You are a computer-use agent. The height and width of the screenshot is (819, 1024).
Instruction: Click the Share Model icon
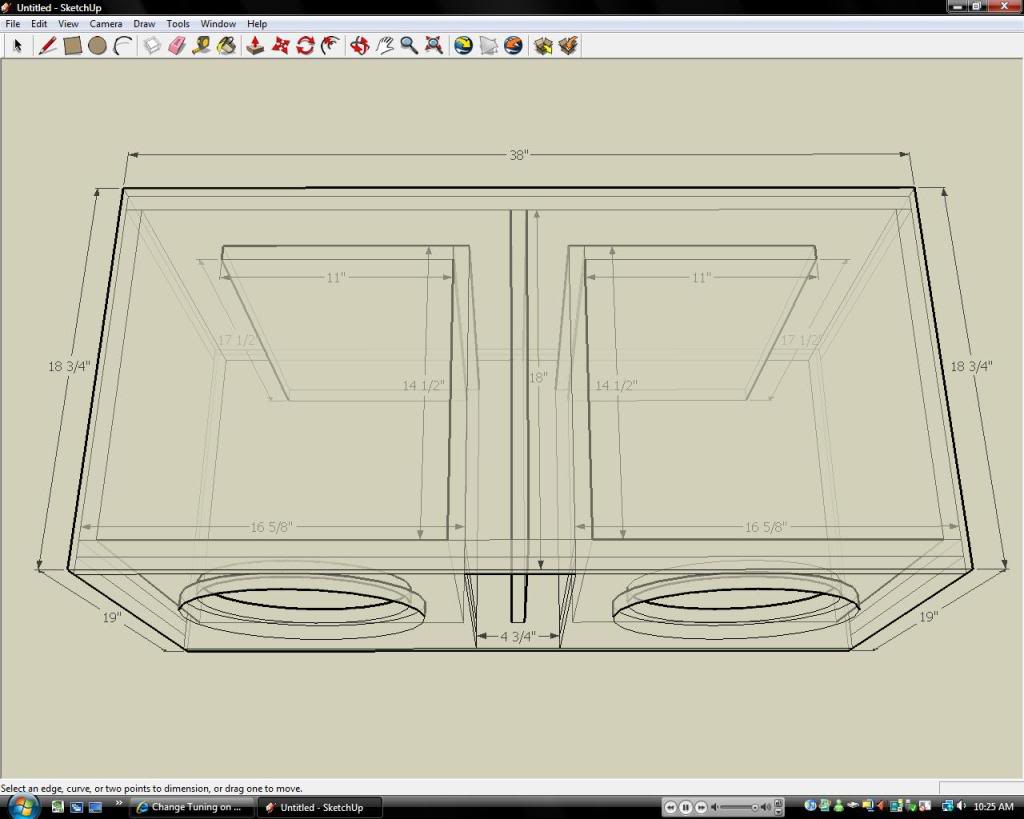[x=568, y=46]
